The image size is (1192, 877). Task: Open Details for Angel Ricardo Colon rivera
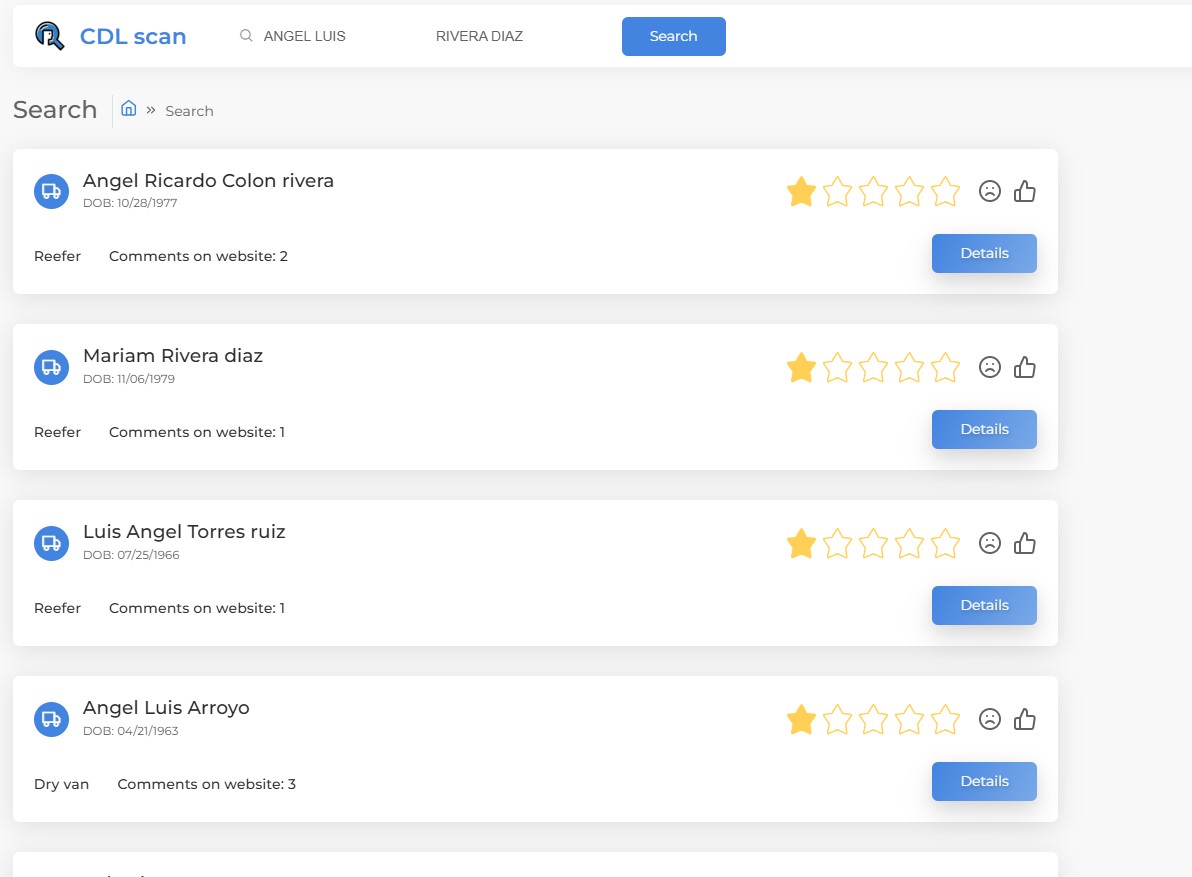click(x=984, y=253)
